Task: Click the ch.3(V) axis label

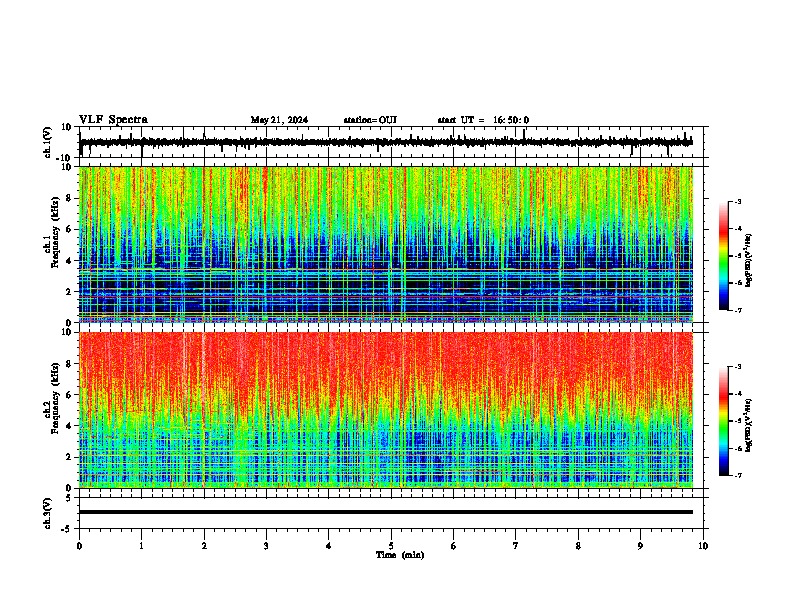Action: [48, 513]
